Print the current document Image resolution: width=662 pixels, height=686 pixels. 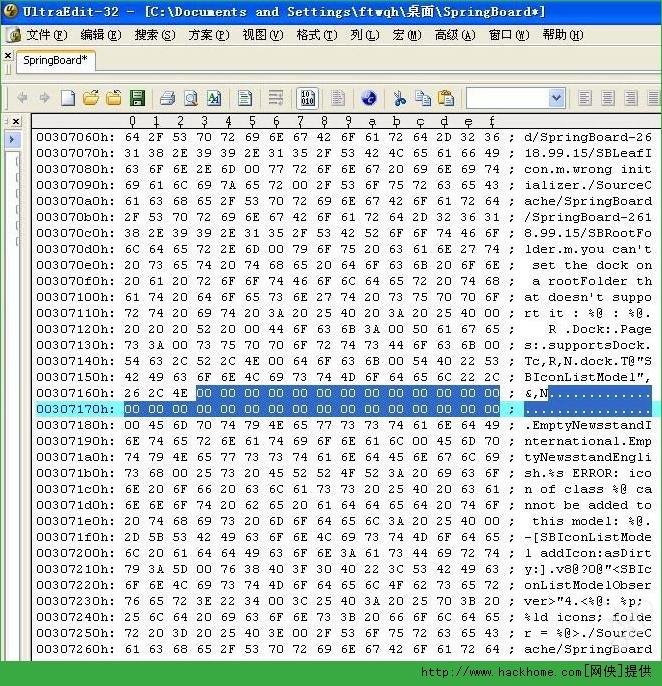click(168, 98)
